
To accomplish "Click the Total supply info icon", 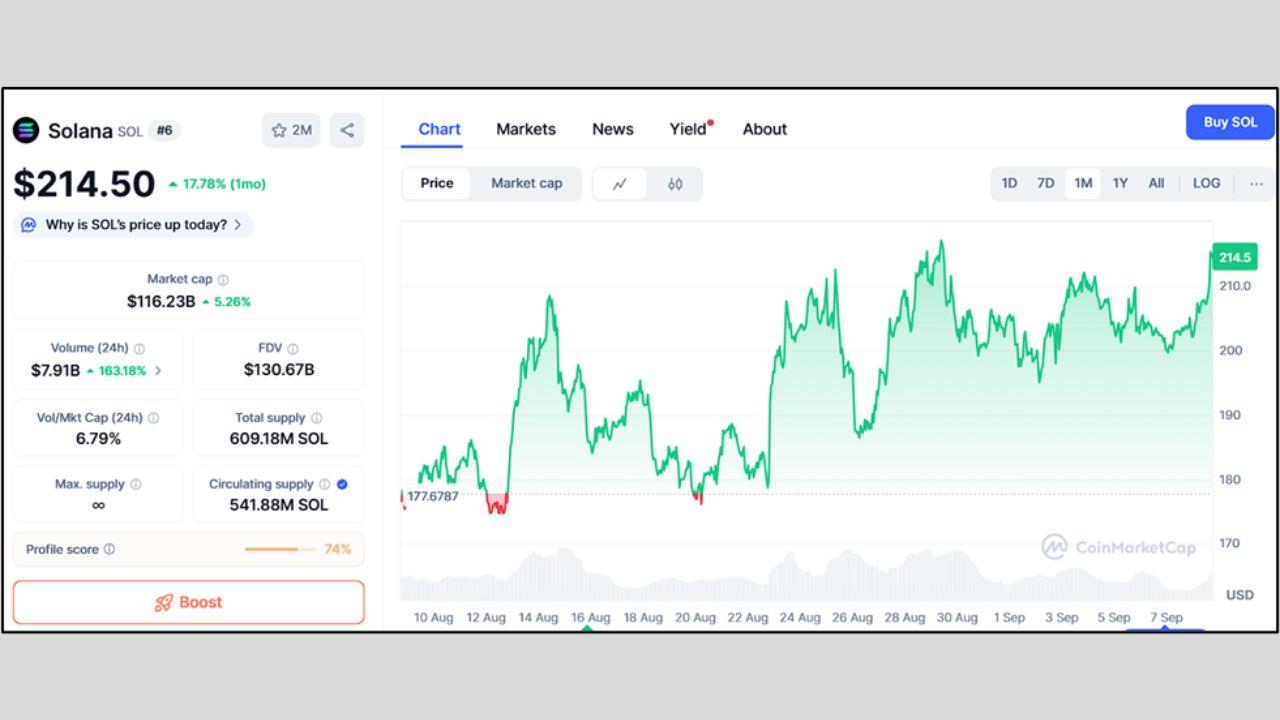I will (317, 418).
